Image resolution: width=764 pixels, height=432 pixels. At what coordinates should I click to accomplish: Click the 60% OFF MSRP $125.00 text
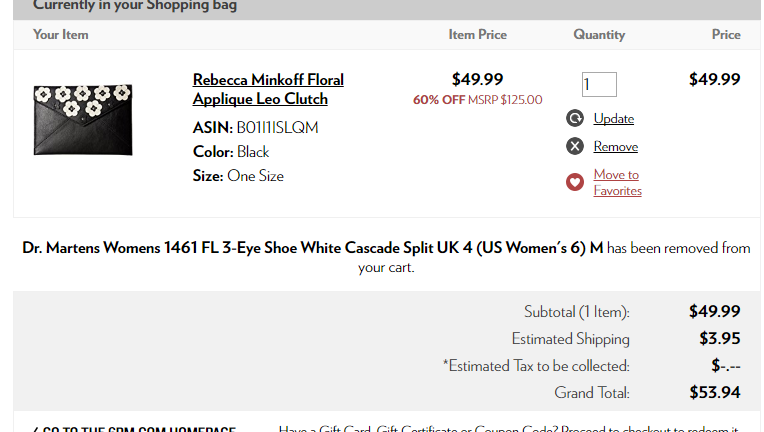[x=478, y=100]
